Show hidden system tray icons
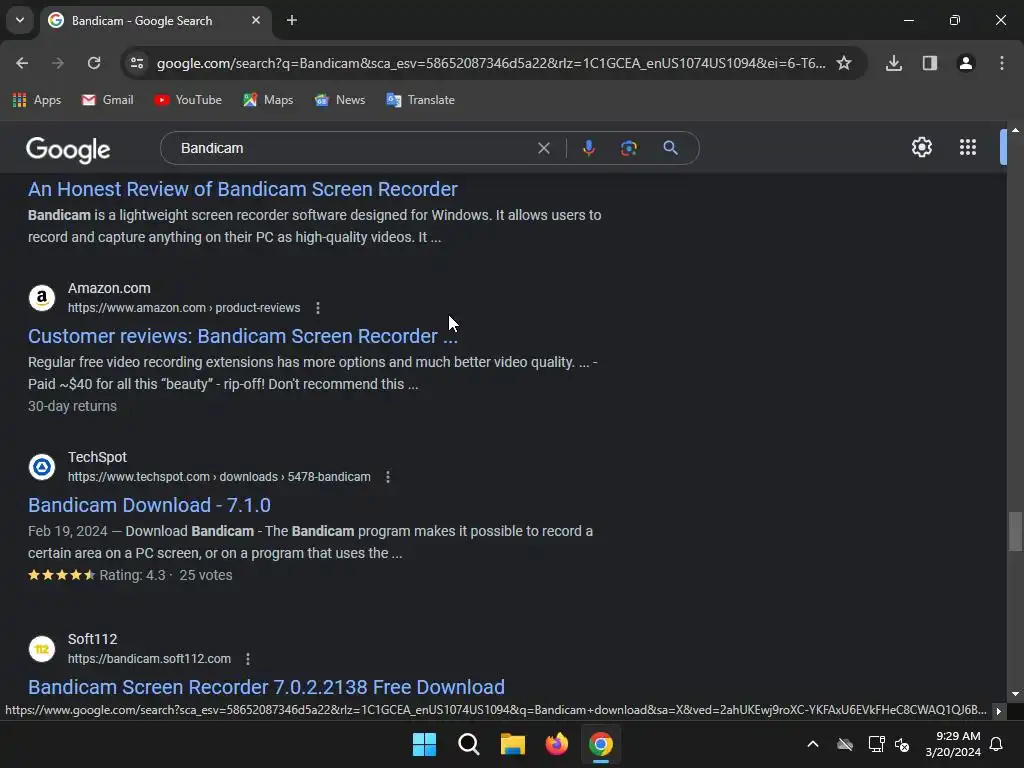This screenshot has height=768, width=1024. [x=813, y=744]
